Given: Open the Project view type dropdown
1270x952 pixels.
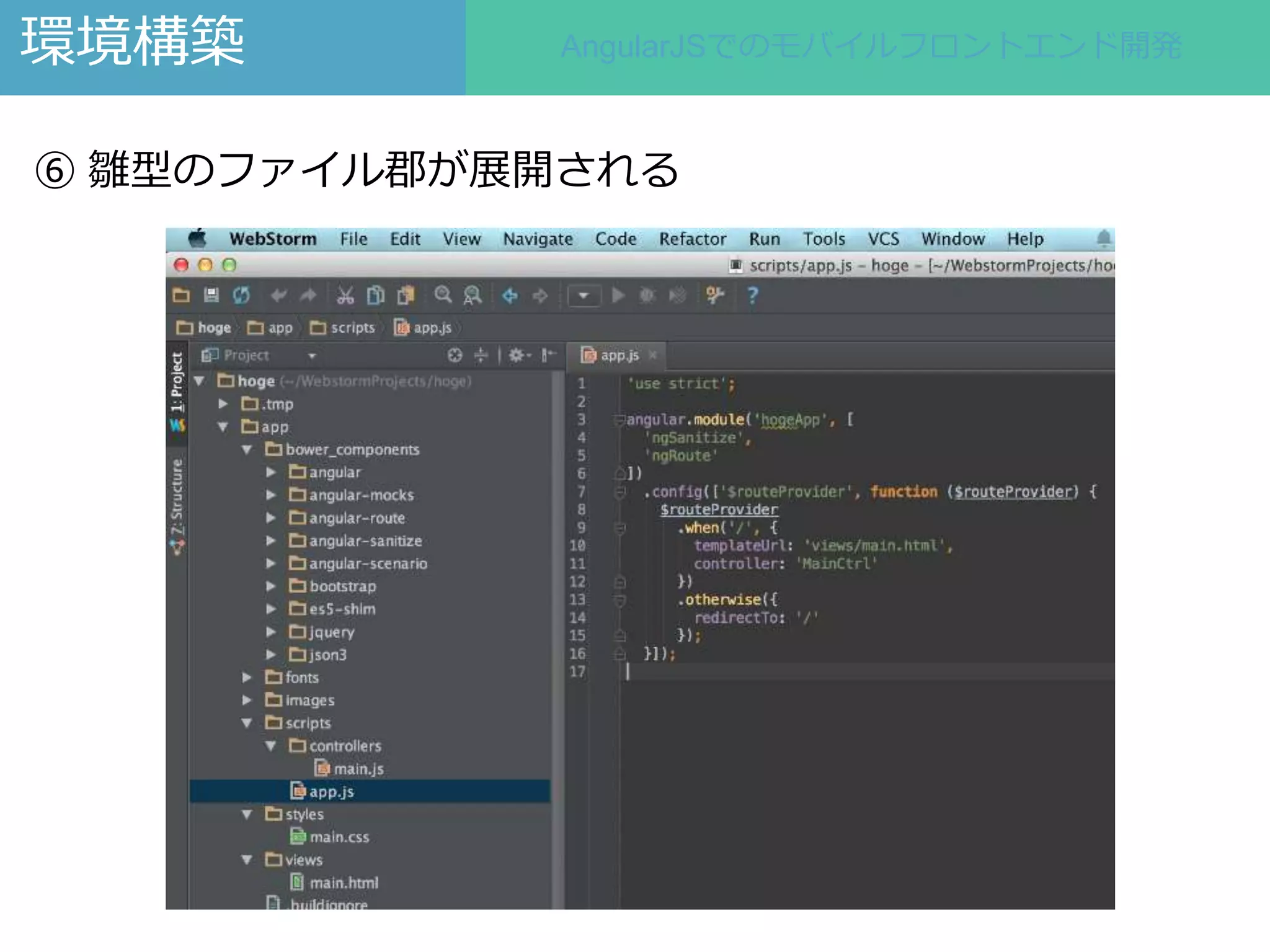Looking at the screenshot, I should pos(312,356).
